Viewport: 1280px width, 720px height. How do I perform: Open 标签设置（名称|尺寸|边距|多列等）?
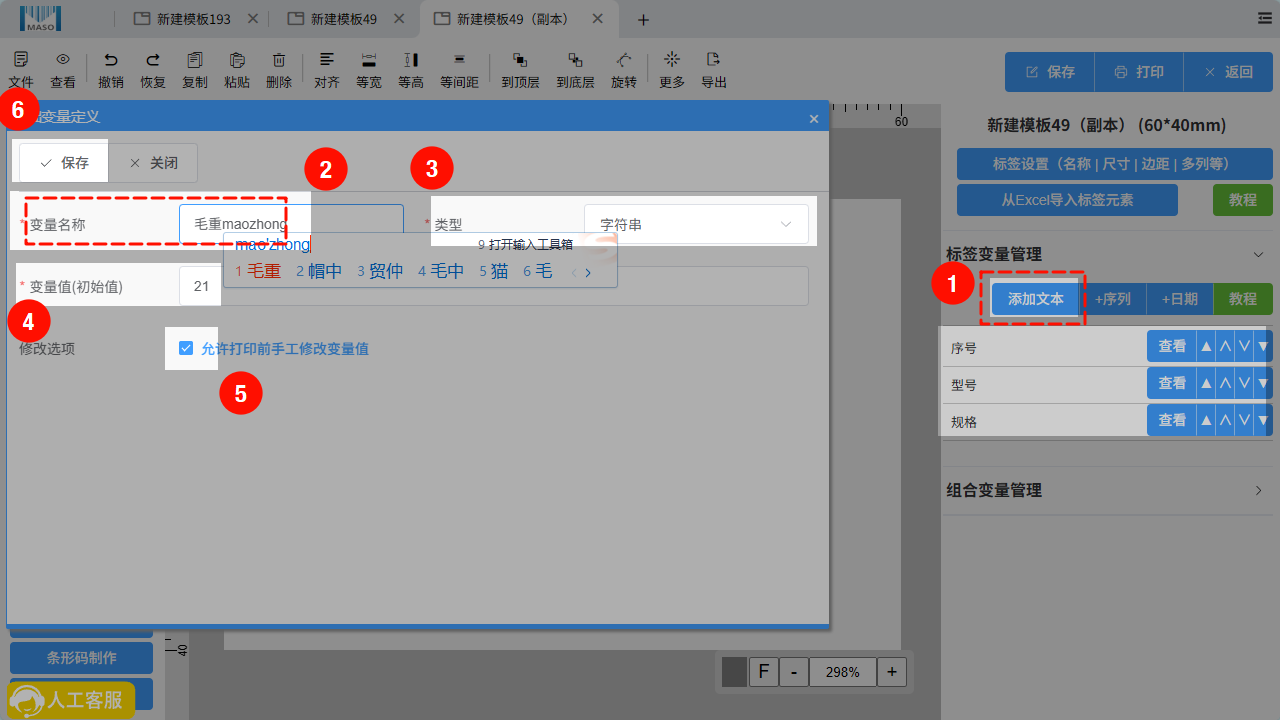1115,164
